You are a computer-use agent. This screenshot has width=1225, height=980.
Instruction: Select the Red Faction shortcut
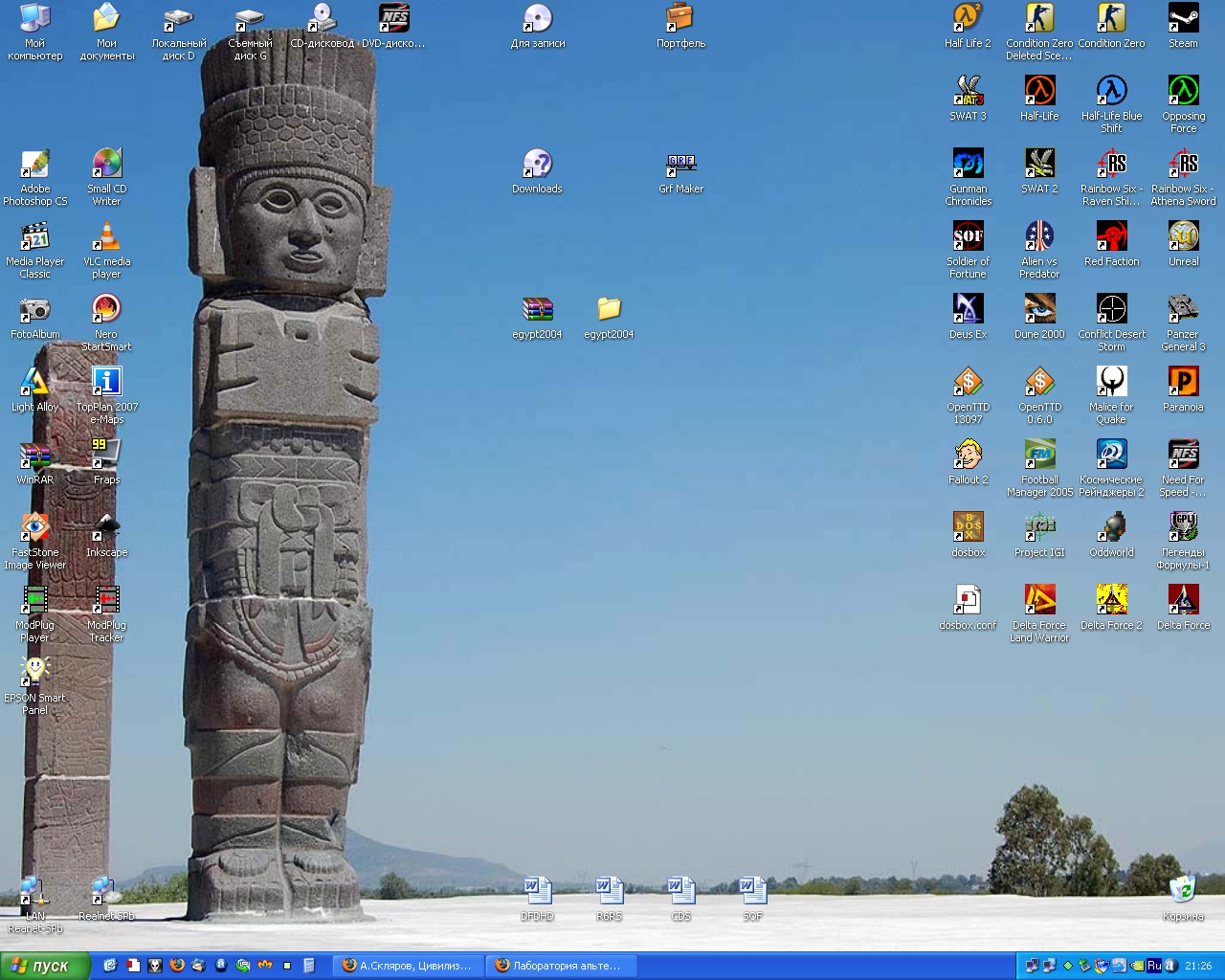coord(1111,237)
